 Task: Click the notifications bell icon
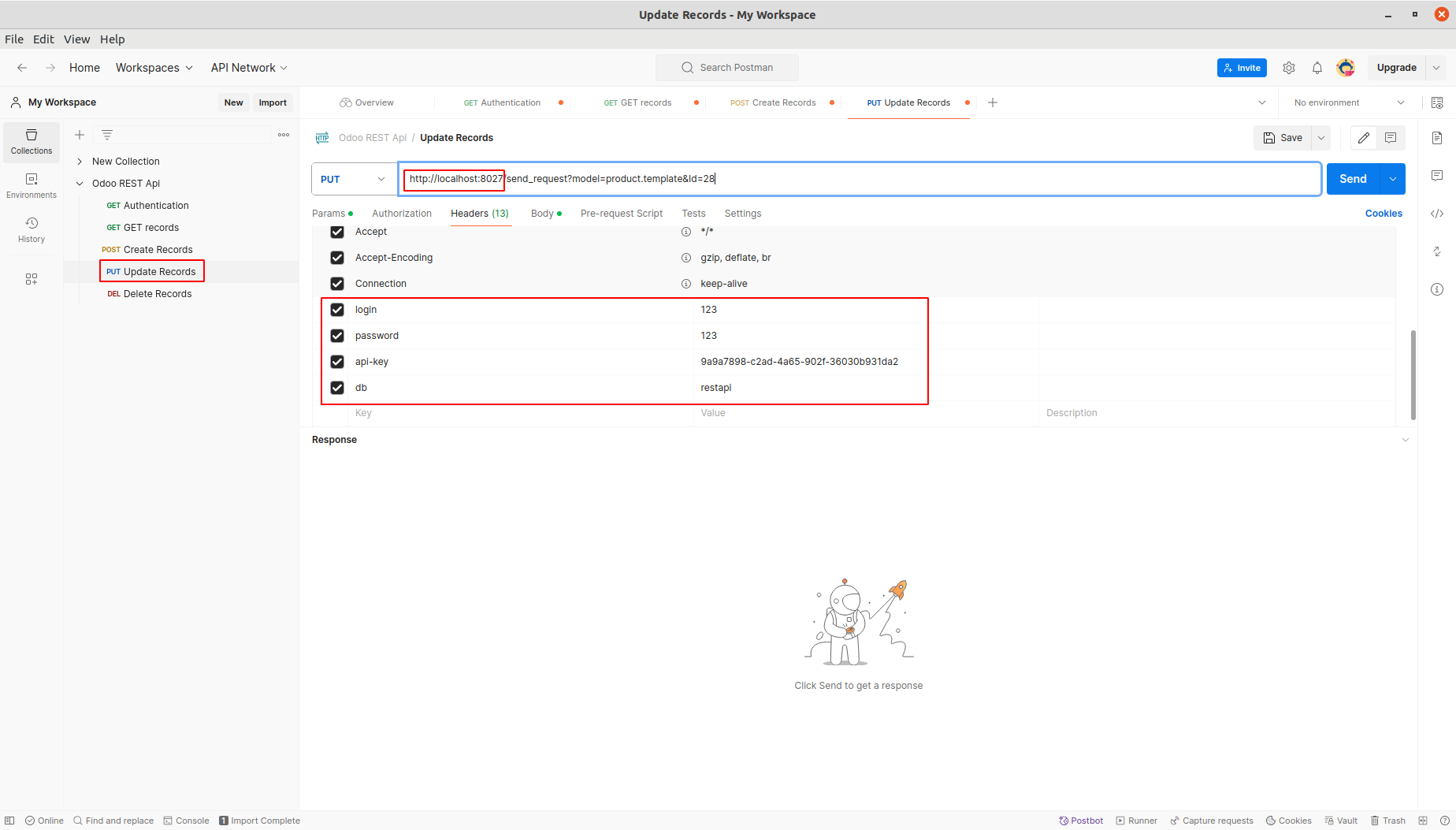click(x=1317, y=68)
